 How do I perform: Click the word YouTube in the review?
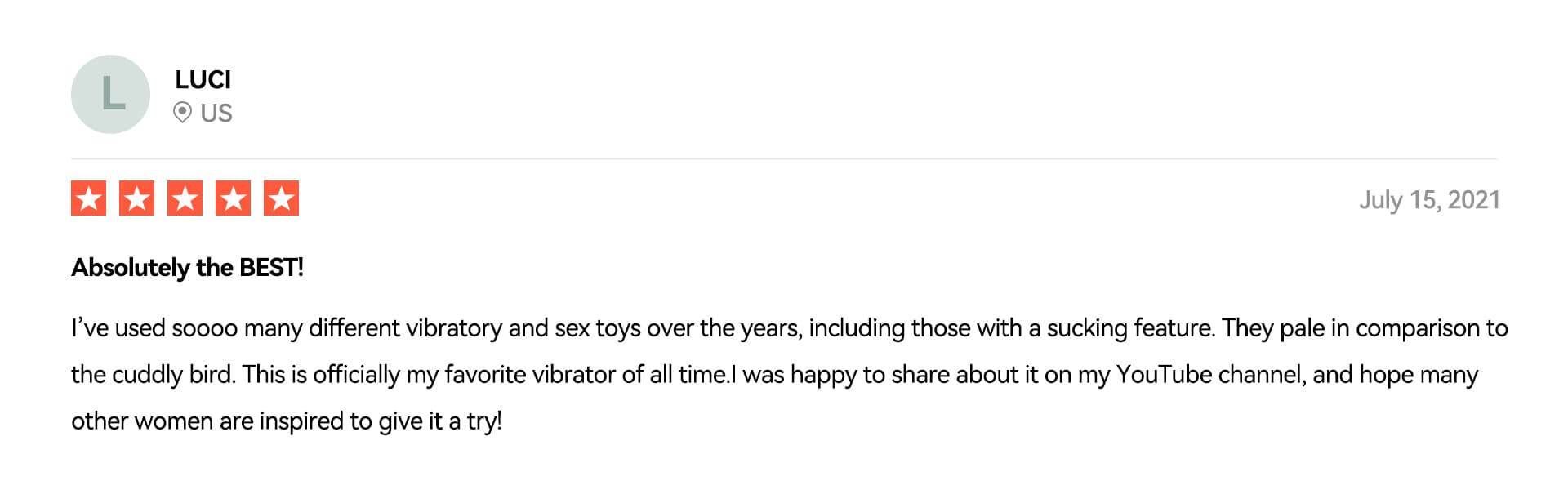pyautogui.click(x=1164, y=374)
